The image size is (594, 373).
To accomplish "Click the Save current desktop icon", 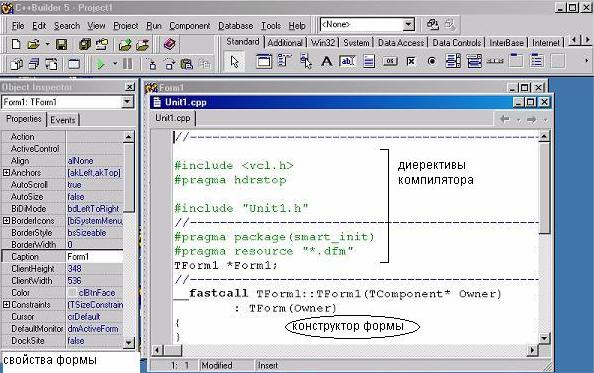I will [432, 25].
